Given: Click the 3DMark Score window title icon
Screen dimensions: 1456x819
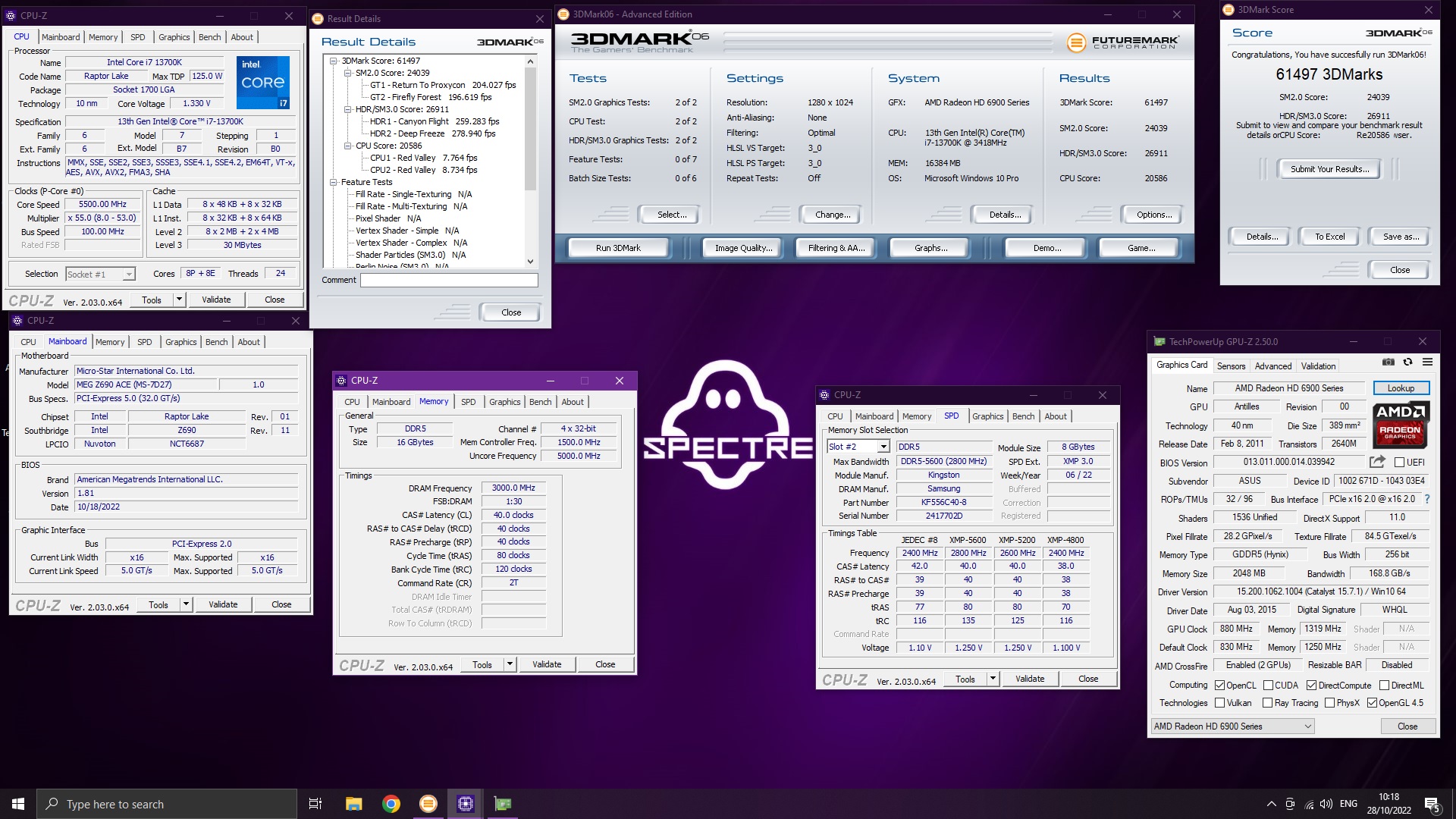Looking at the screenshot, I should [1228, 10].
